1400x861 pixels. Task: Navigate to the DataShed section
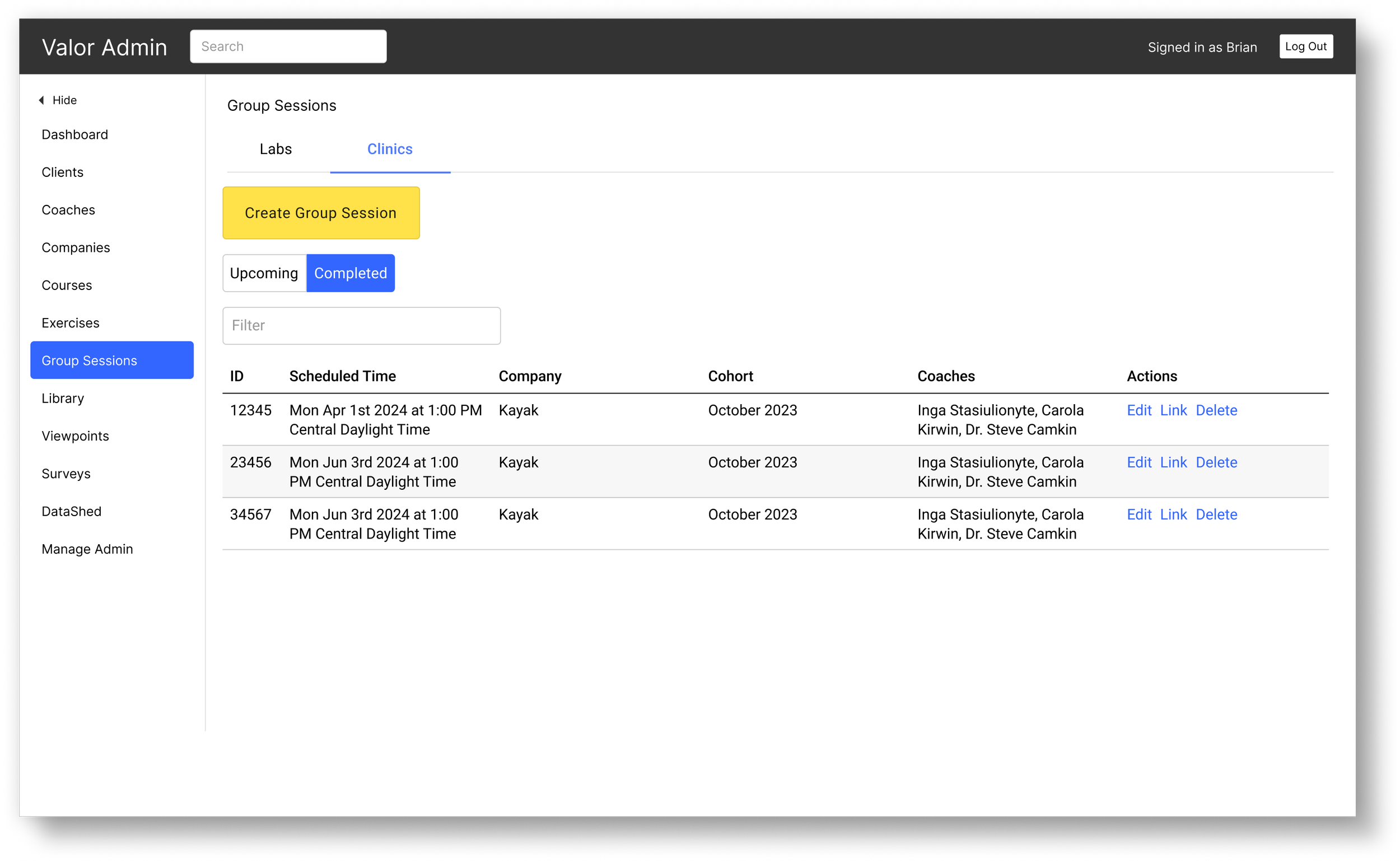coord(71,511)
